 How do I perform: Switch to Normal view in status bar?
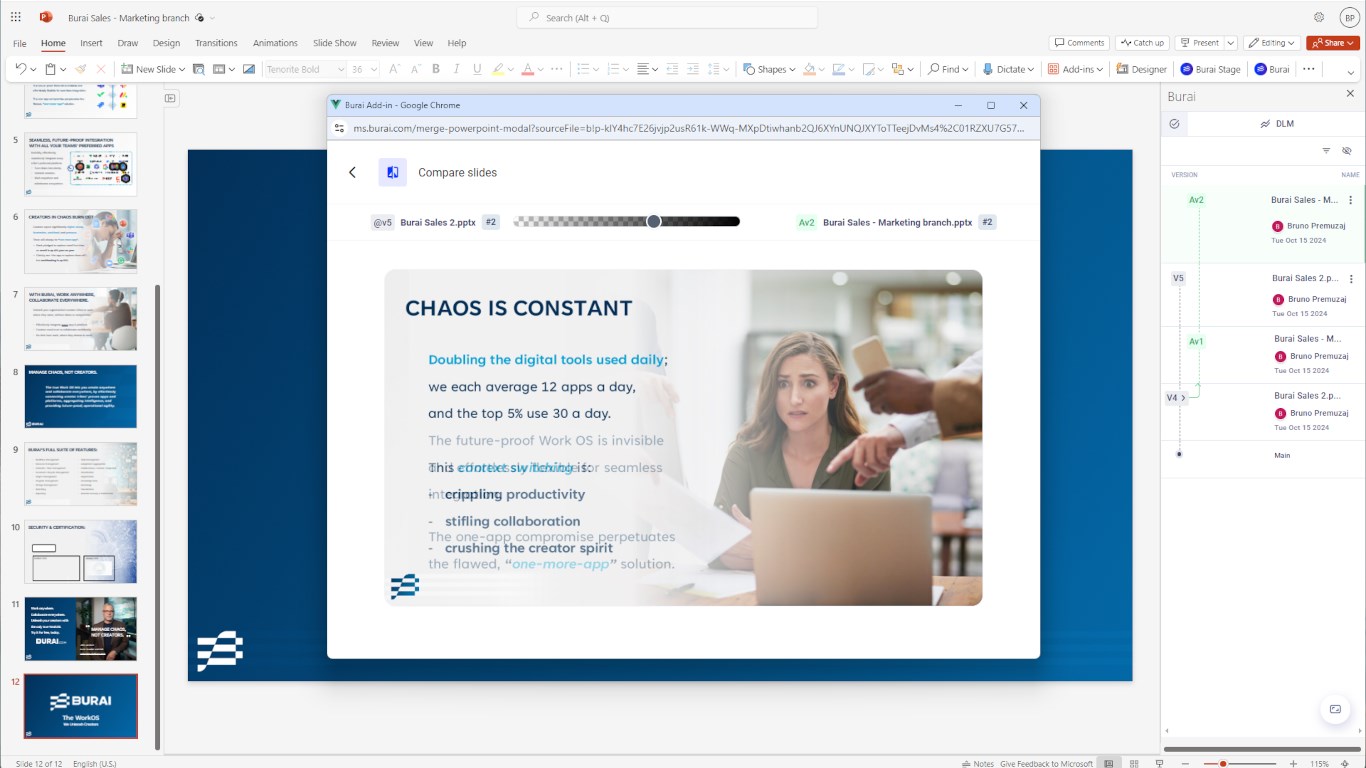click(1109, 763)
